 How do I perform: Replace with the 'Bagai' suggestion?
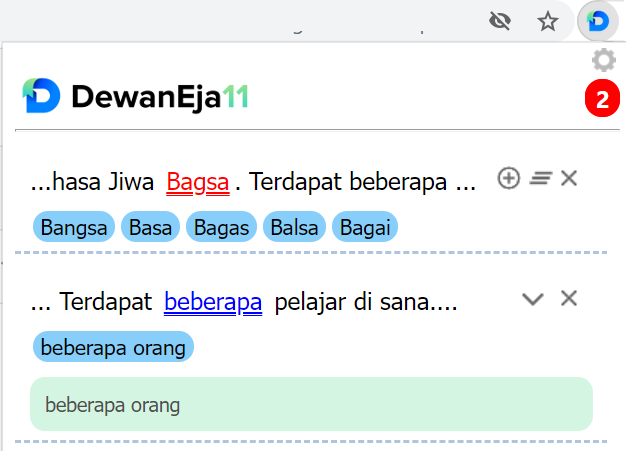click(365, 227)
